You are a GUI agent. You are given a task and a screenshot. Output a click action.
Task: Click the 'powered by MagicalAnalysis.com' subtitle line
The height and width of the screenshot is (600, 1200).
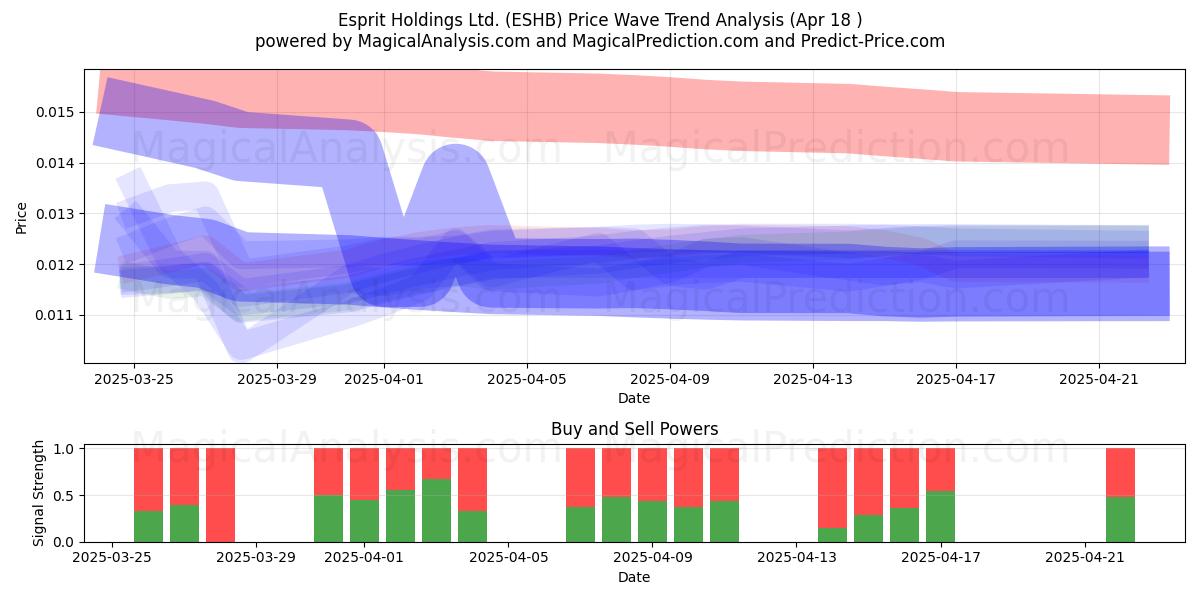click(600, 41)
